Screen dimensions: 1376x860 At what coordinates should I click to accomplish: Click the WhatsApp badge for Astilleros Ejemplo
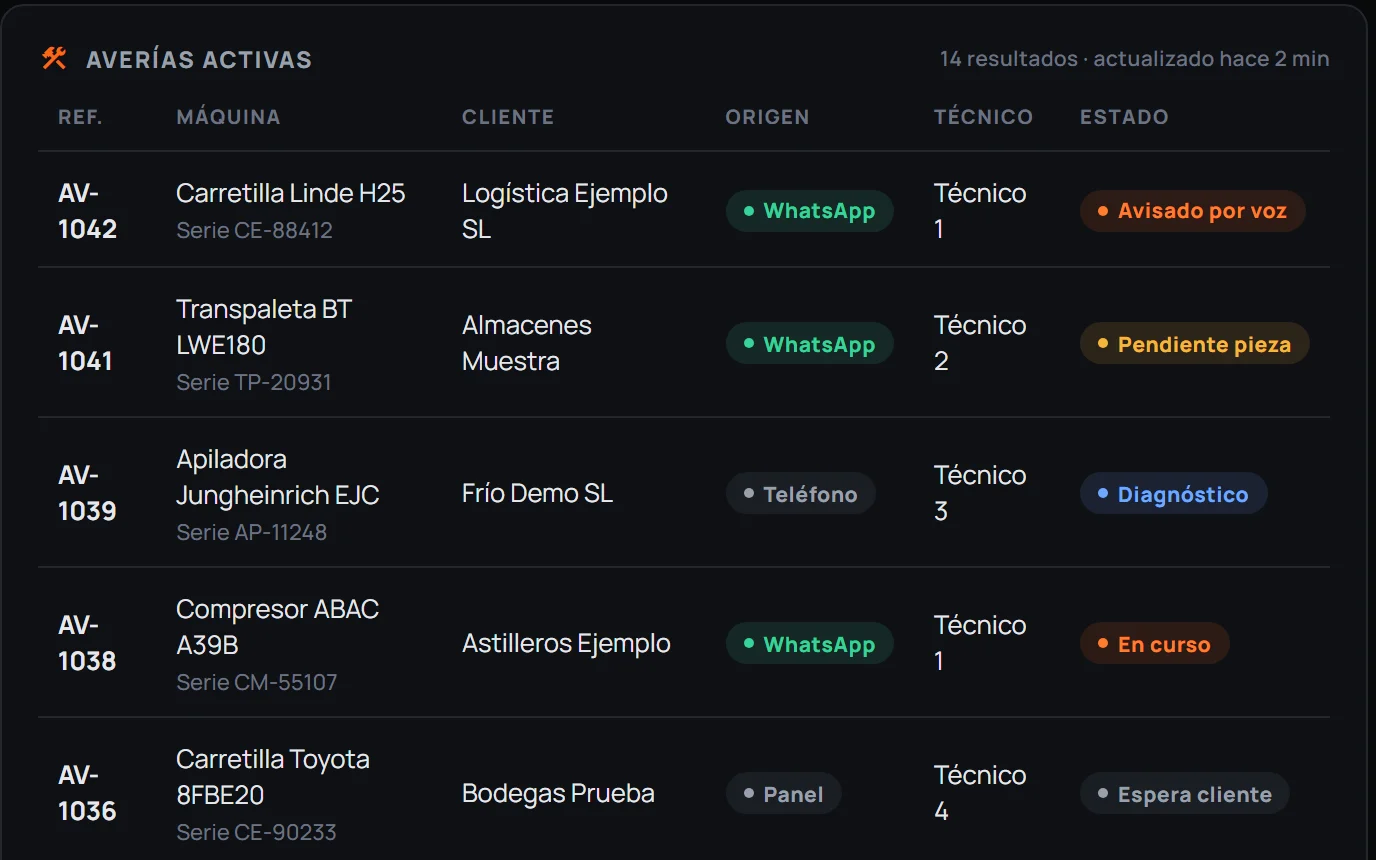[x=810, y=644]
